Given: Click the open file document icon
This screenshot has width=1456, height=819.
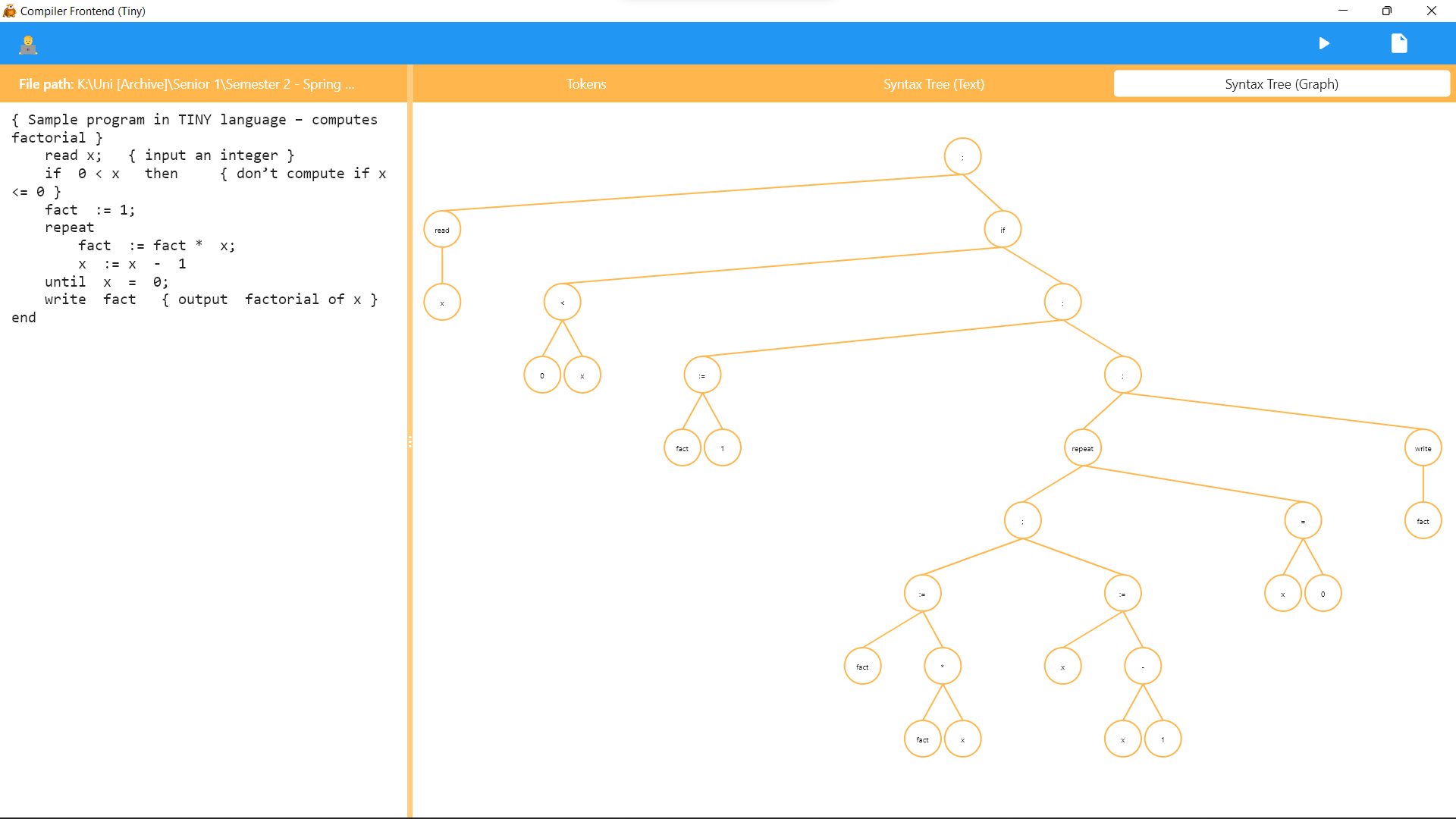Looking at the screenshot, I should (1399, 43).
